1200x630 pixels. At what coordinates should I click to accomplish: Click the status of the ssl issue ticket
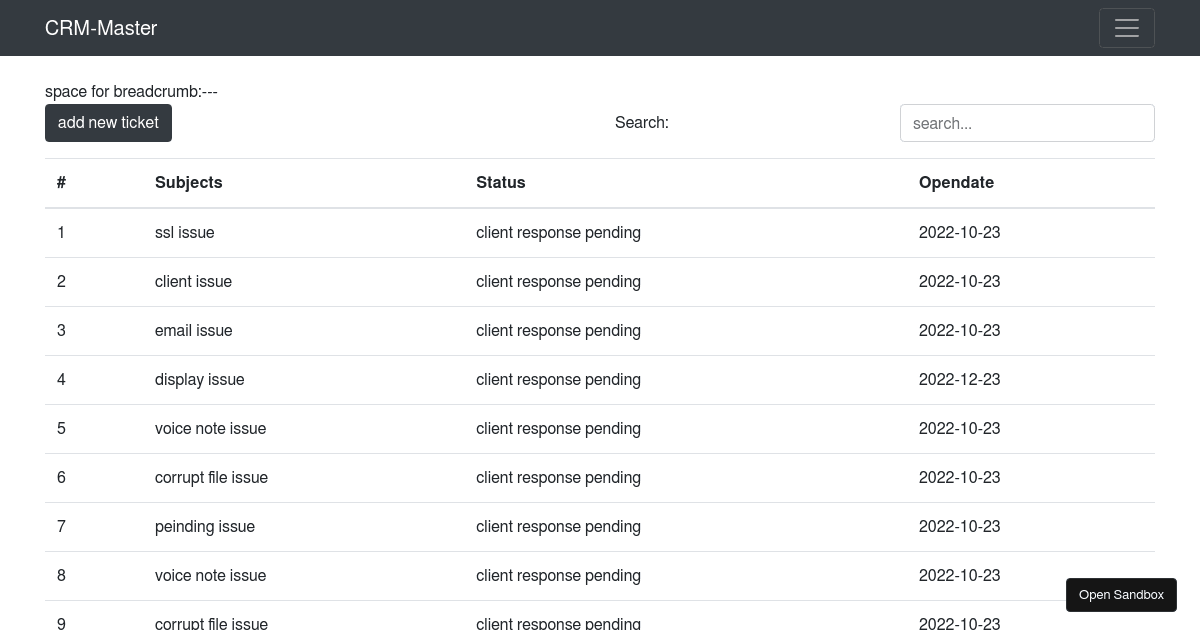558,233
